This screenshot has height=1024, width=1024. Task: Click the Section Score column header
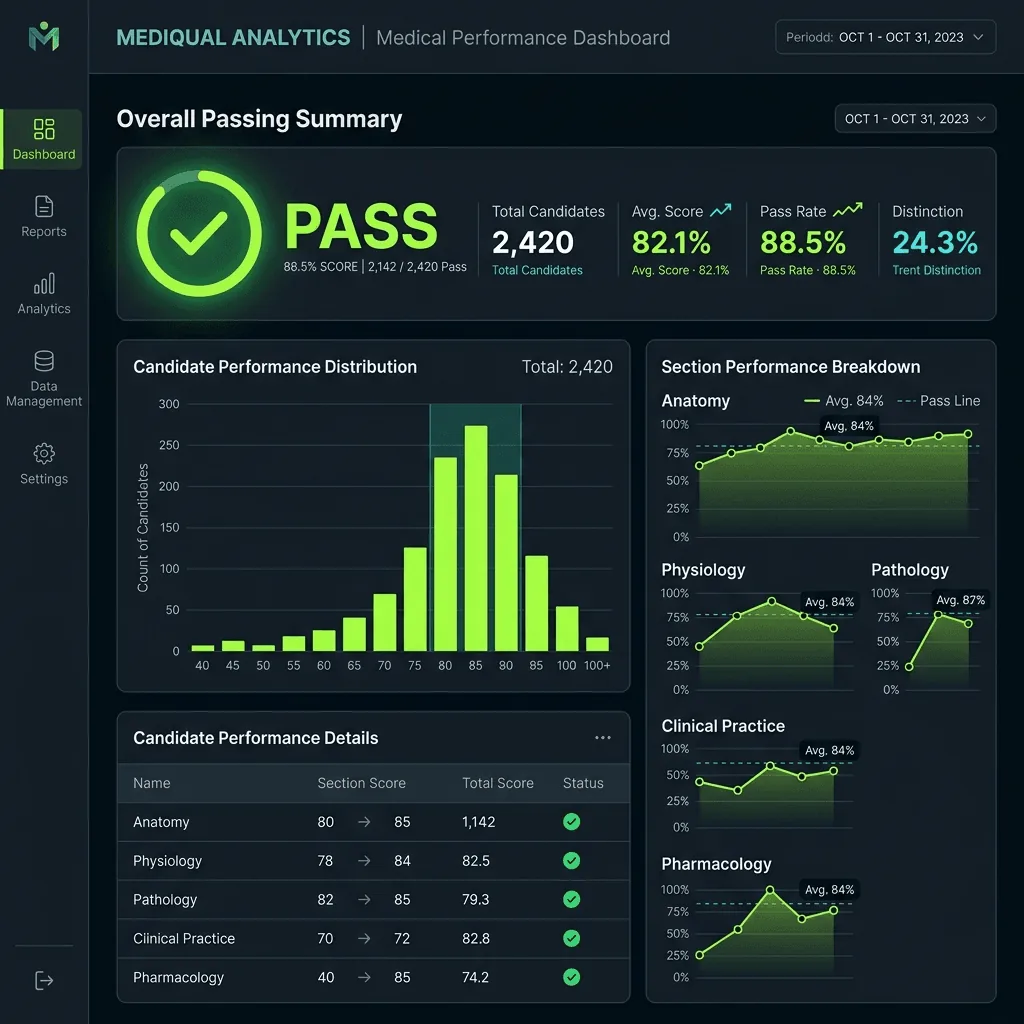[x=361, y=783]
